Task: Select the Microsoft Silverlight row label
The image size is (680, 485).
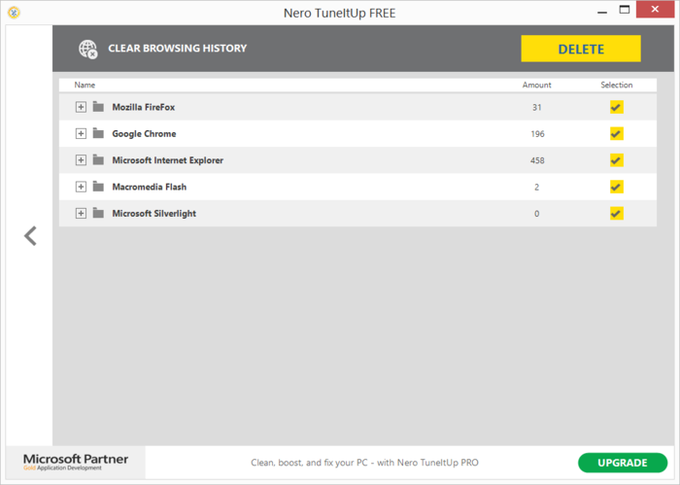Action: point(154,213)
